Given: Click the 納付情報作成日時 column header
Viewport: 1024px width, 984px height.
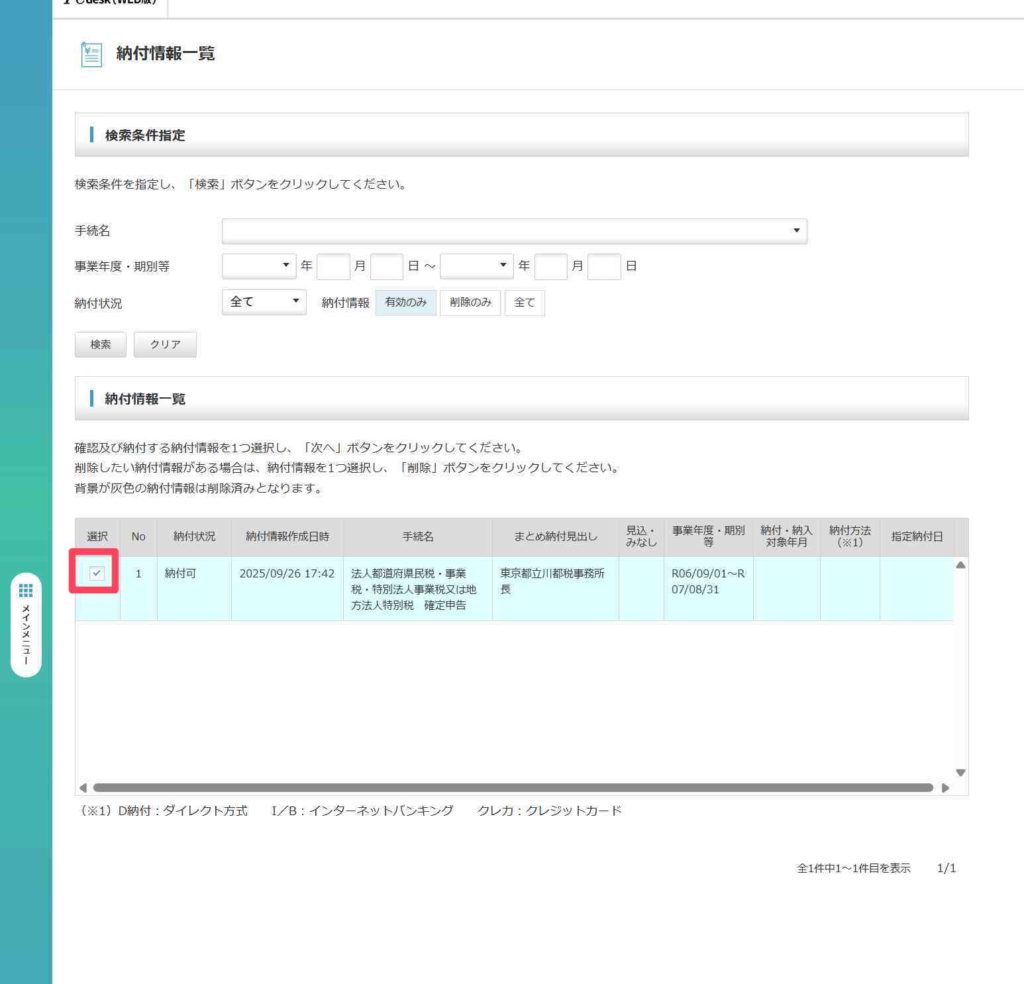Looking at the screenshot, I should pos(287,537).
